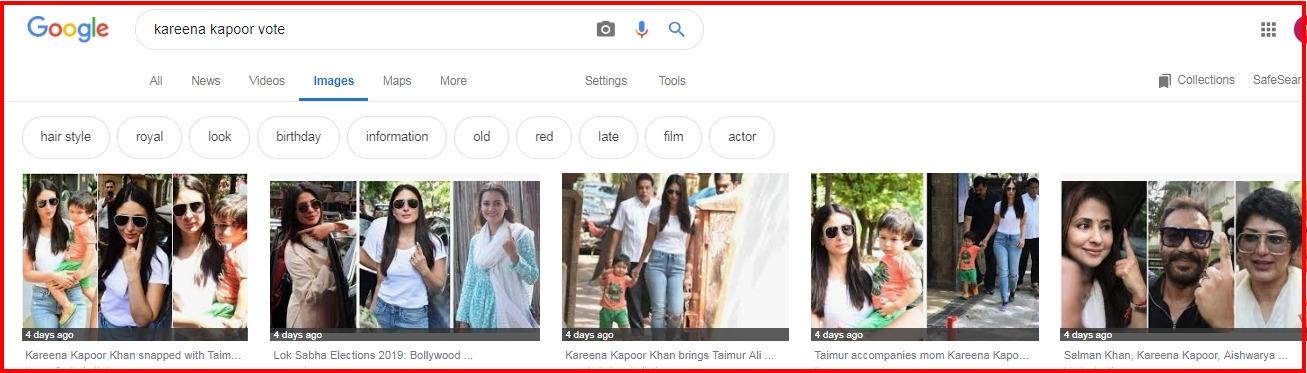This screenshot has width=1307, height=373.
Task: Click caption 'Kareena Kapoor Khan brings Taimur Ali ...'
Action: [x=669, y=355]
